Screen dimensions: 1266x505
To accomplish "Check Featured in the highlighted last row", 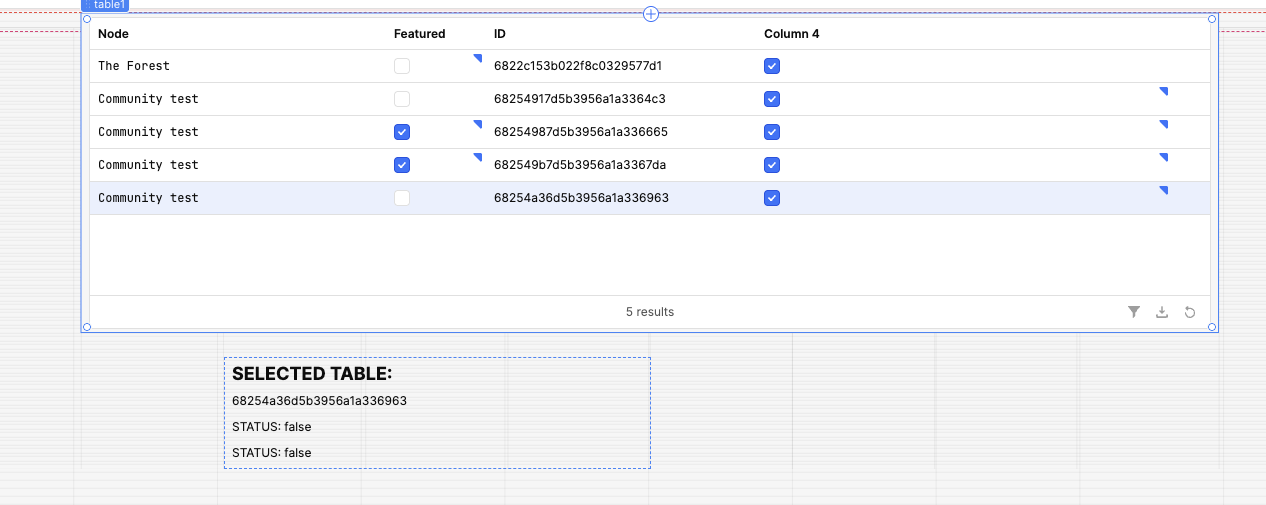I will point(402,198).
